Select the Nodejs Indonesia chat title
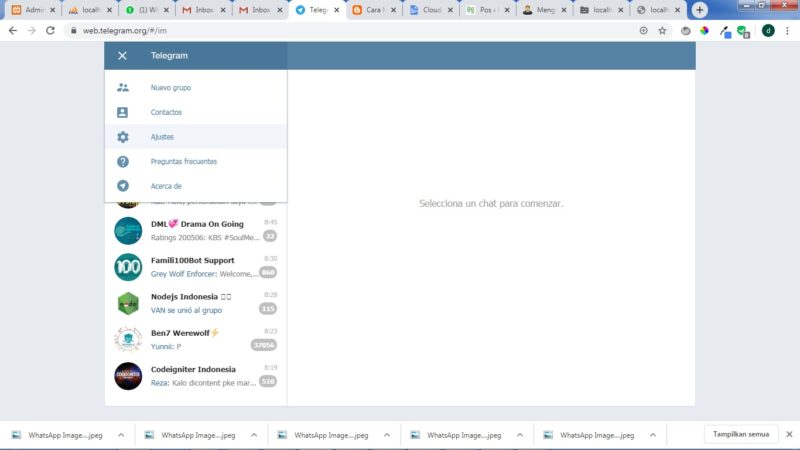The image size is (800, 450). (191, 296)
